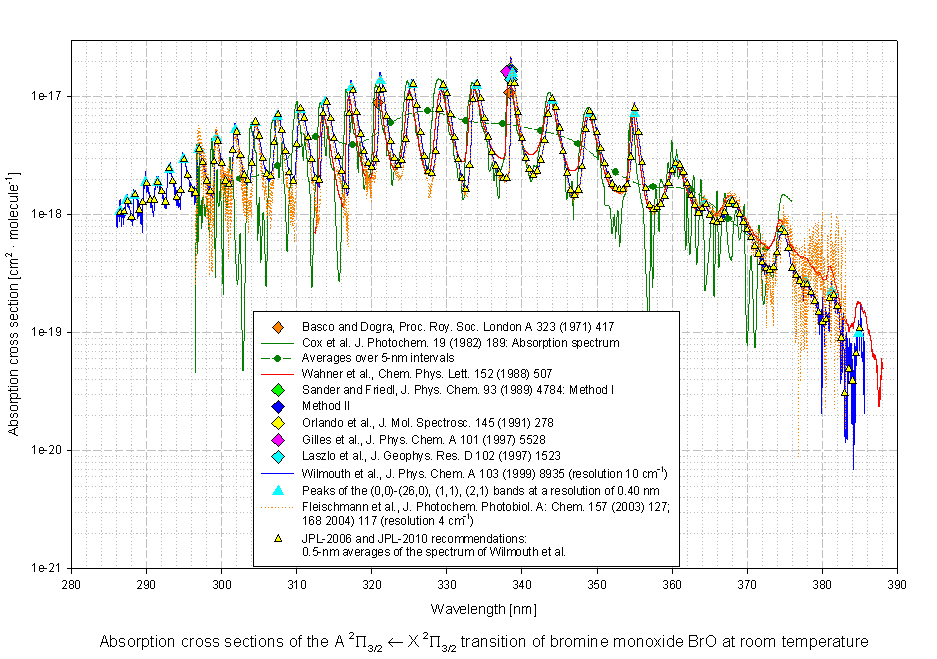Click the cyan triangle band peaks marker
The image size is (937, 659).
[278, 489]
